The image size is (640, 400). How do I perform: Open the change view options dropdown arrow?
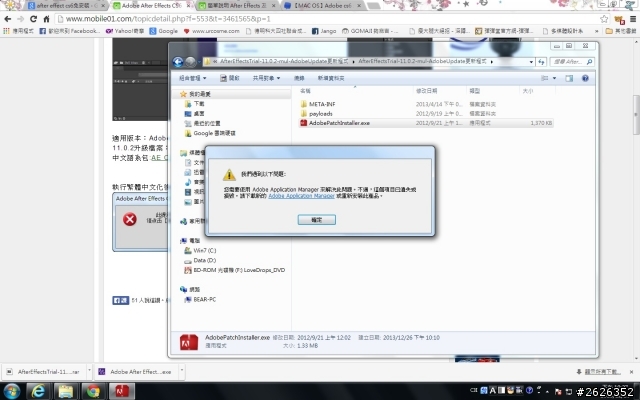pos(554,78)
